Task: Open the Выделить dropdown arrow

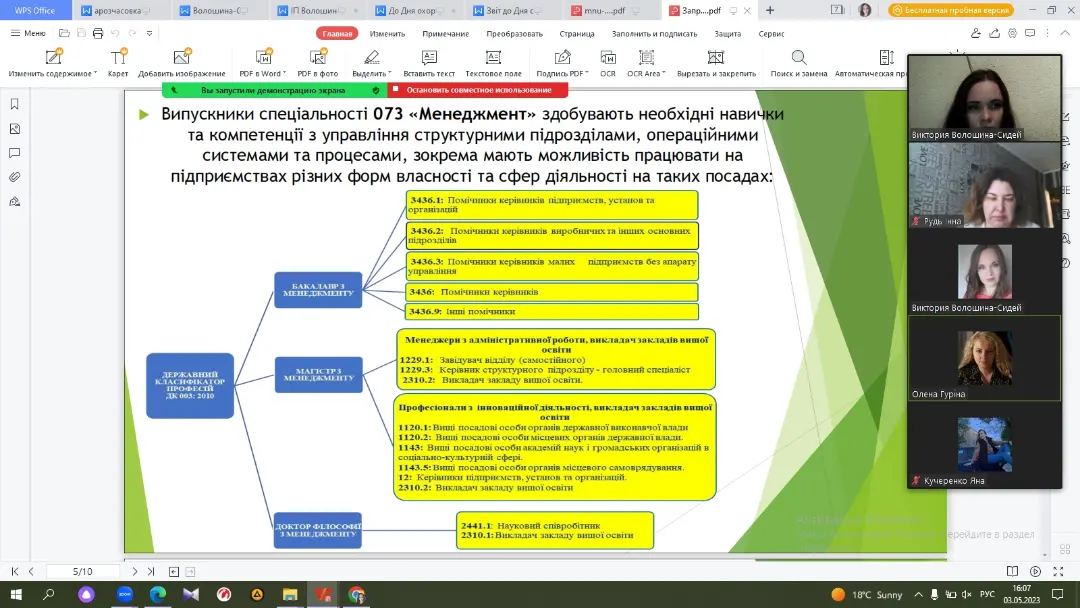Action: [389, 74]
